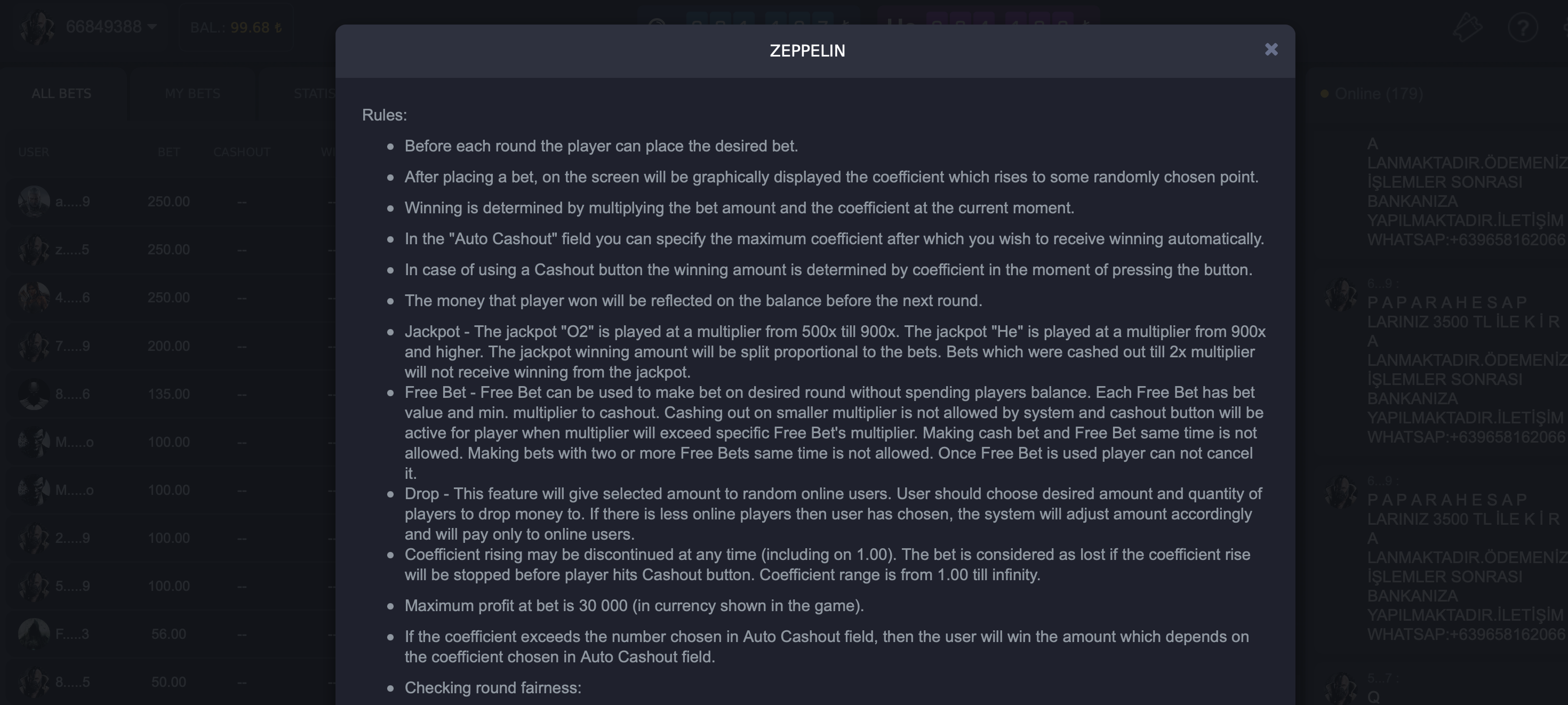Close the Zeppelin rules dialog
Image resolution: width=1568 pixels, height=705 pixels.
tap(1271, 50)
